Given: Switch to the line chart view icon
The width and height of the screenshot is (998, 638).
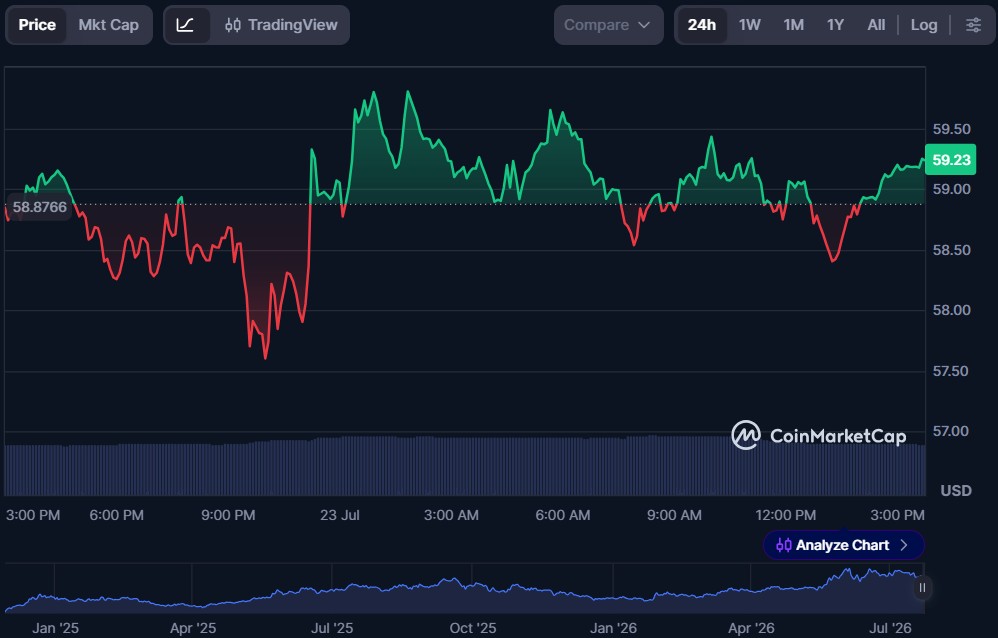Looking at the screenshot, I should point(185,25).
